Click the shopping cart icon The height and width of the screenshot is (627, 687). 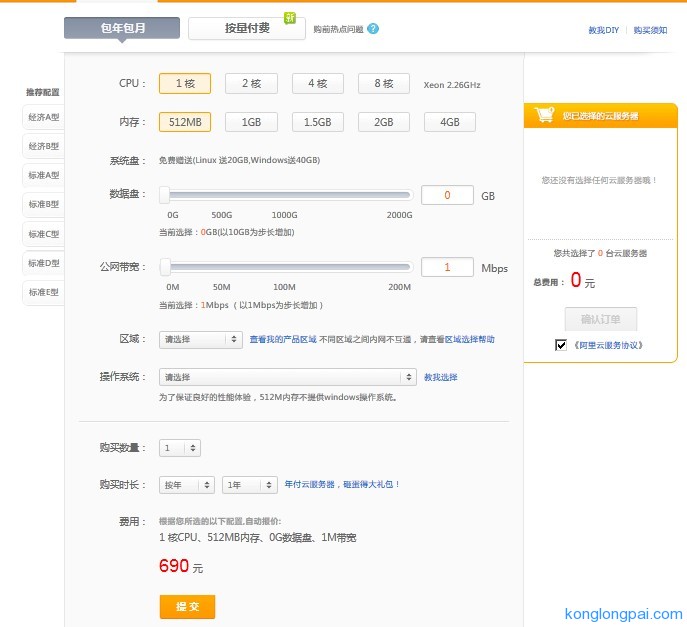(544, 114)
